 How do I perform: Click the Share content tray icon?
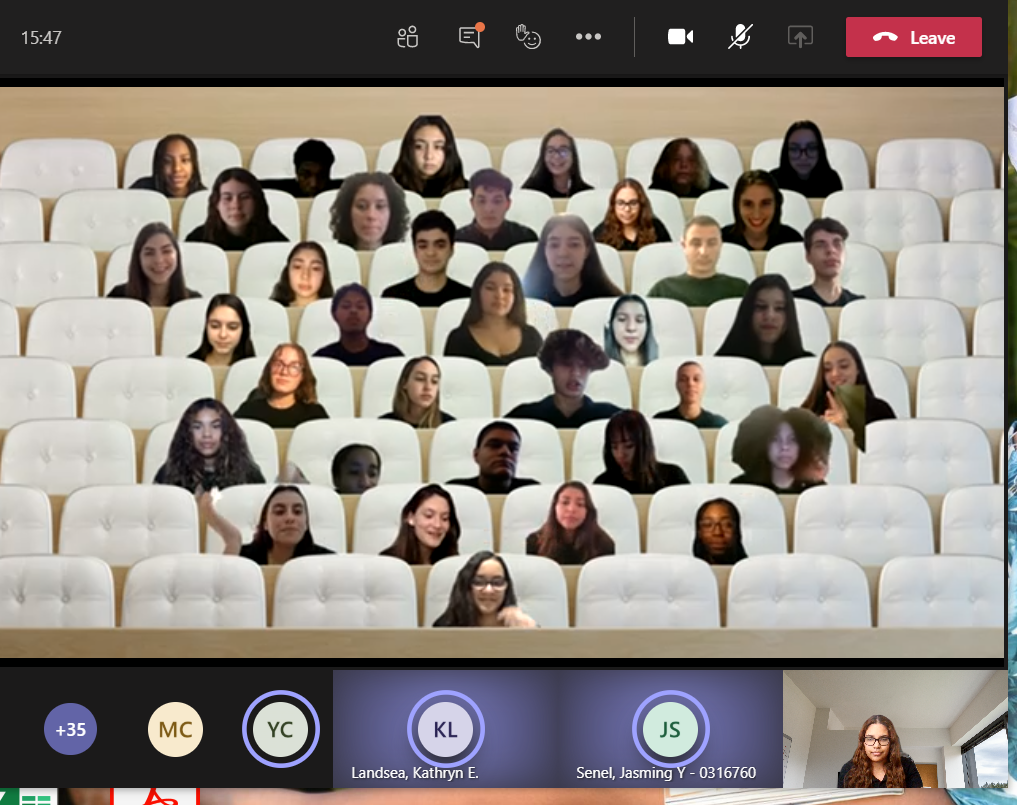tap(800, 37)
